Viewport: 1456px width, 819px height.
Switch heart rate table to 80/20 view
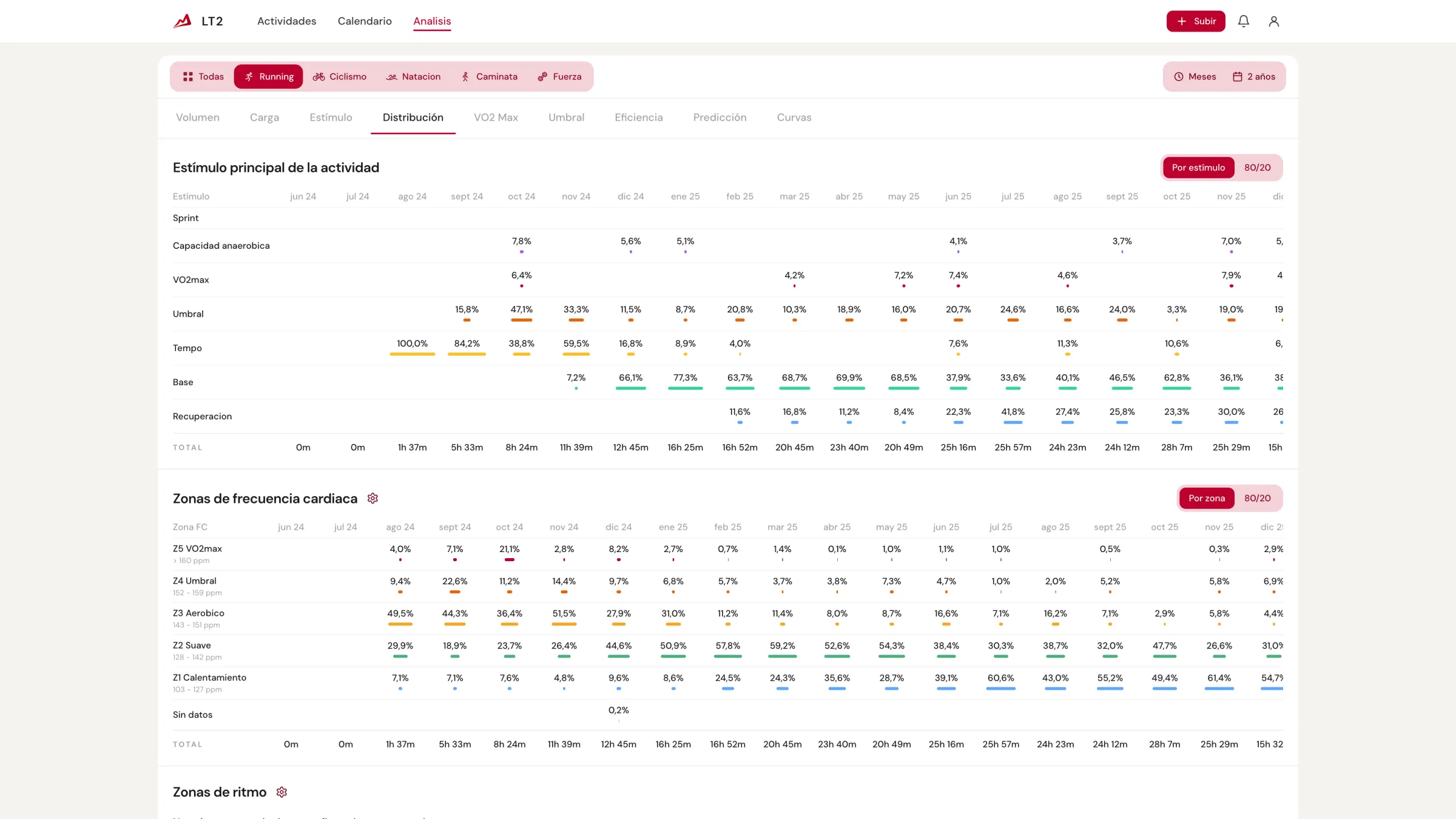1257,498
